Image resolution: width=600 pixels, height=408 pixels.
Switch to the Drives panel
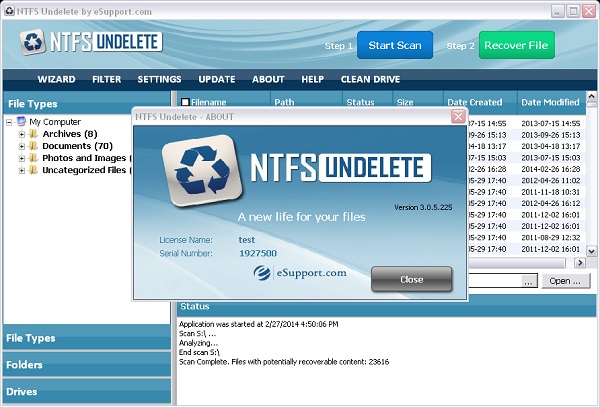[x=87, y=391]
